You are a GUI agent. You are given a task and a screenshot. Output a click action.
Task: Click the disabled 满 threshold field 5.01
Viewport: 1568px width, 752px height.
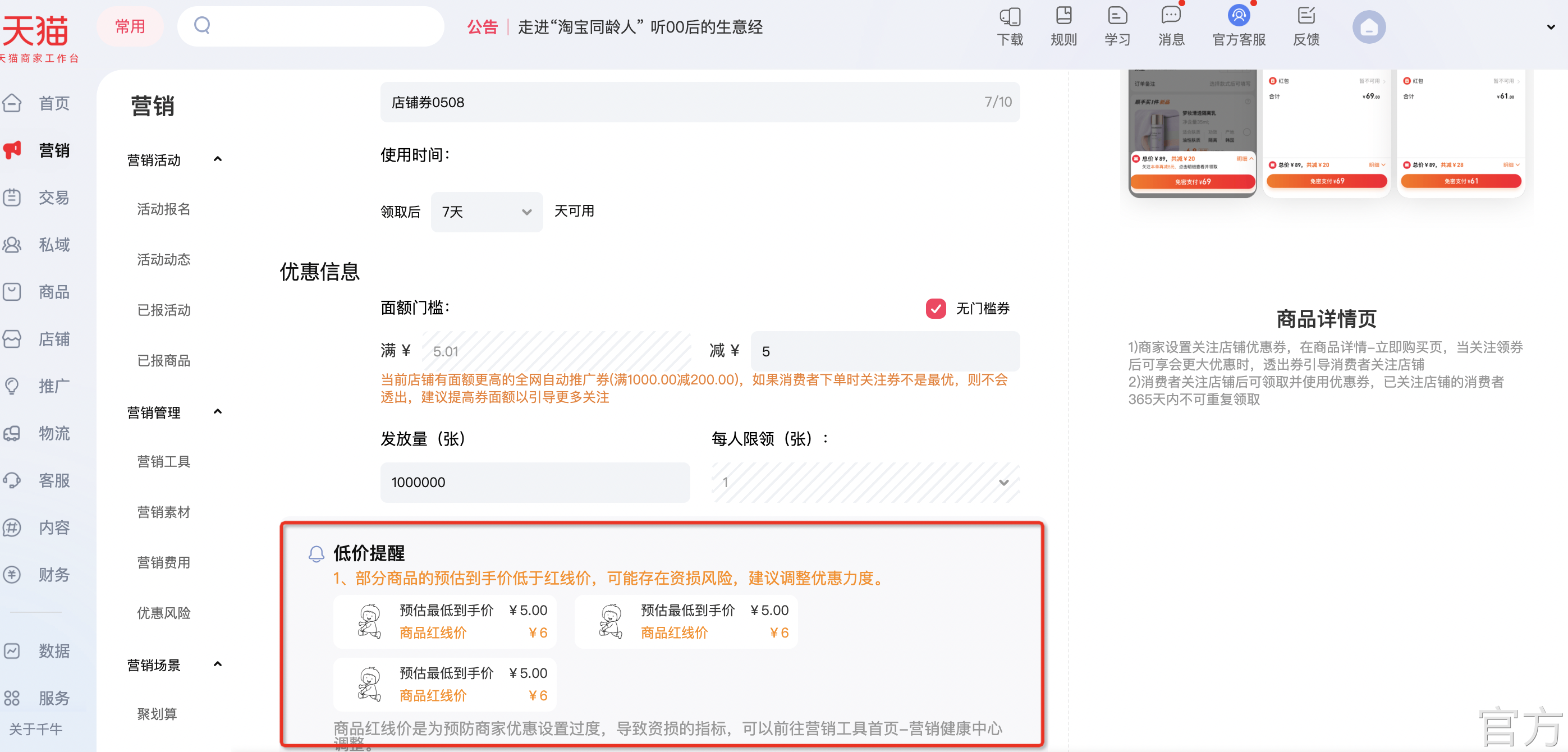pos(556,351)
